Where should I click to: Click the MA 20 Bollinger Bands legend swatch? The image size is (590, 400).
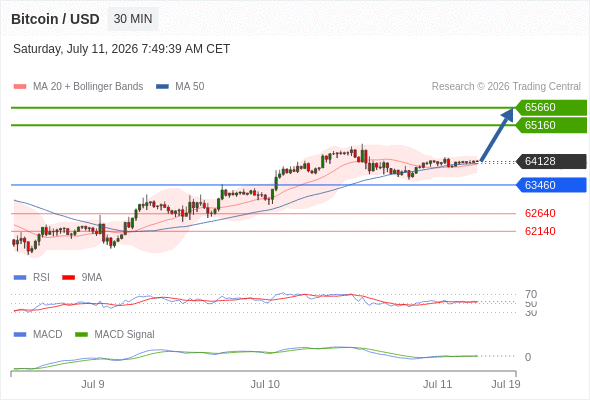[20, 87]
